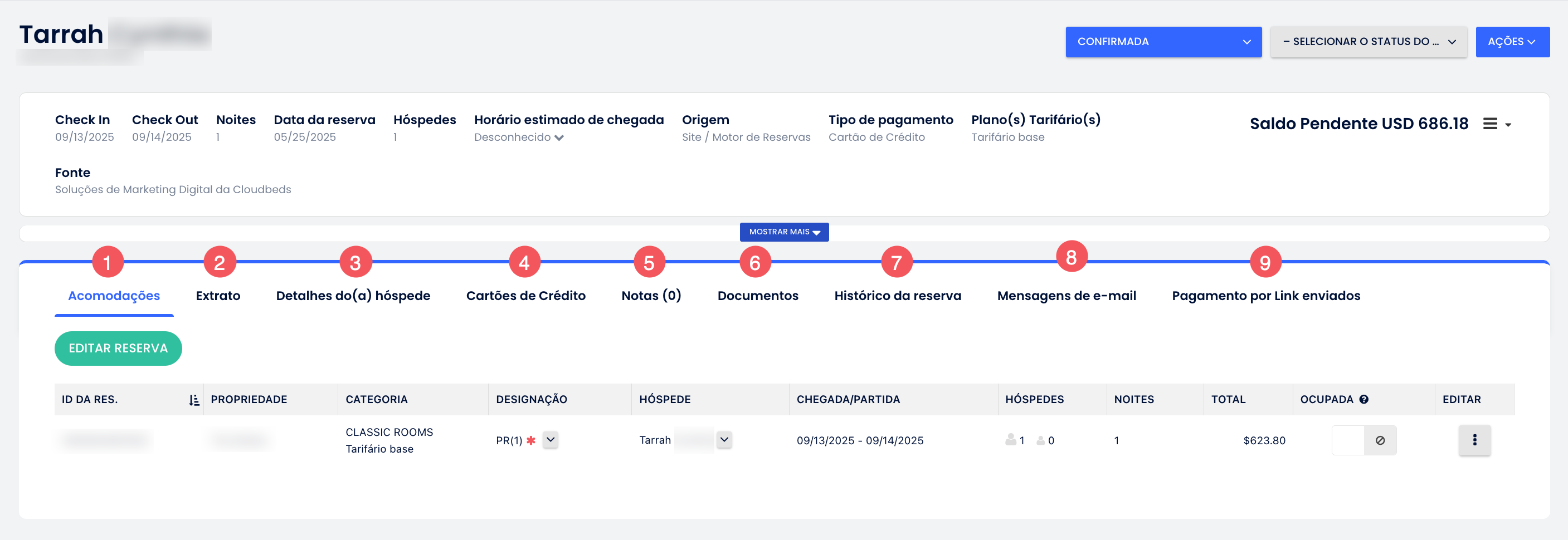Click the hamburger menu beside Saldo Pendente
This screenshot has height=540, width=1568.
(1489, 124)
